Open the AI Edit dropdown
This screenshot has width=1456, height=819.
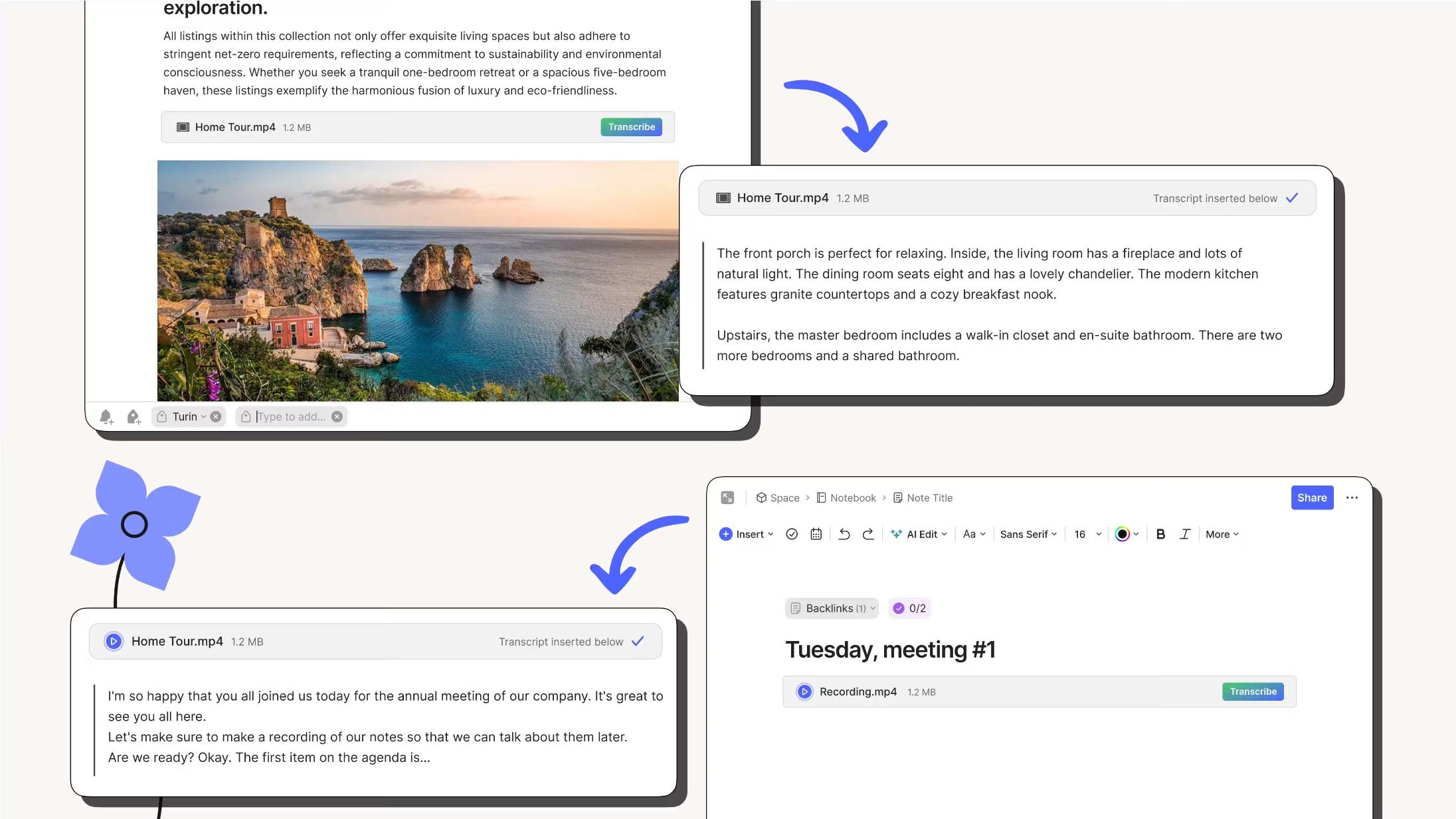click(x=919, y=534)
